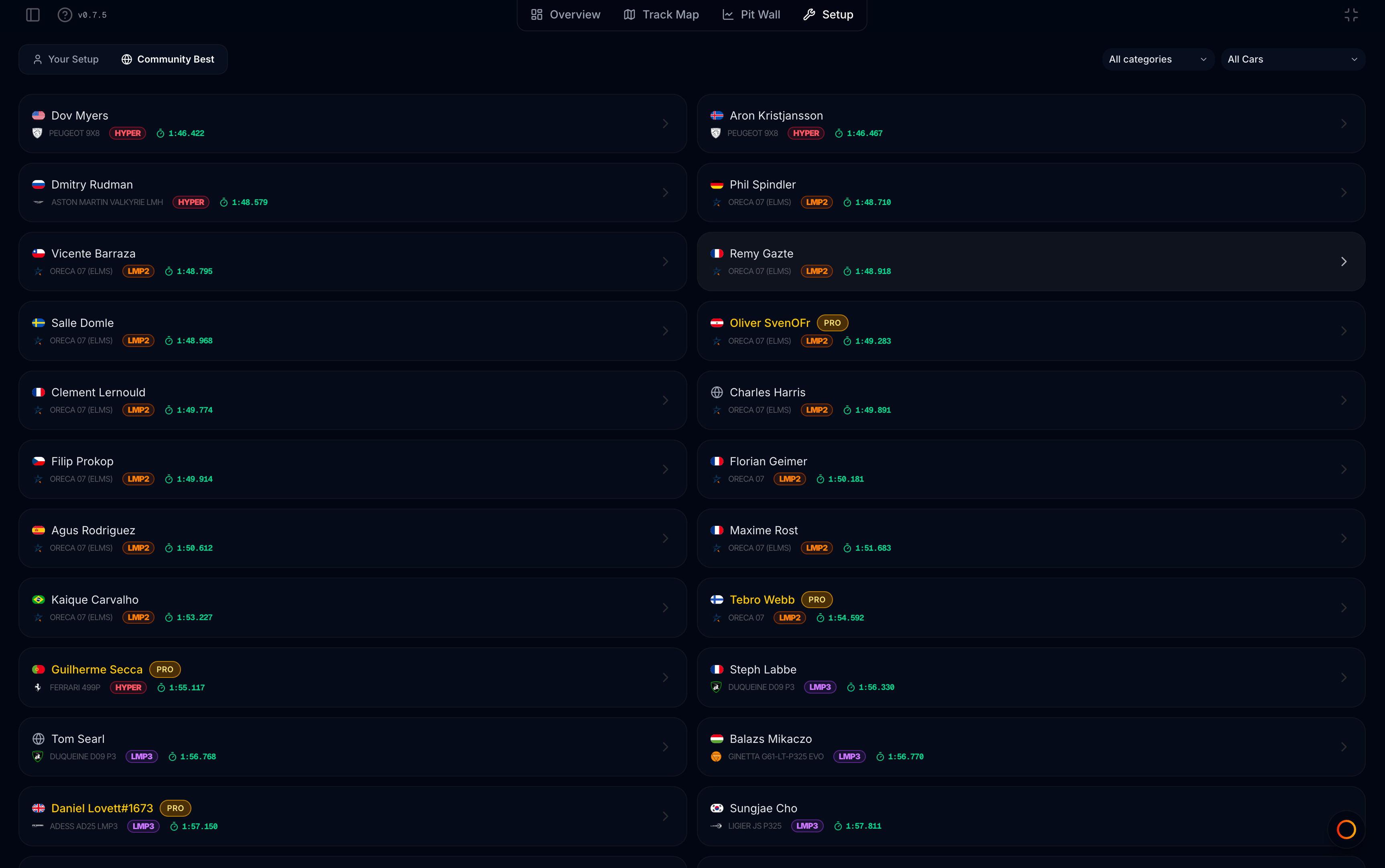
Task: Go to the Track Map tab
Action: tap(662, 14)
